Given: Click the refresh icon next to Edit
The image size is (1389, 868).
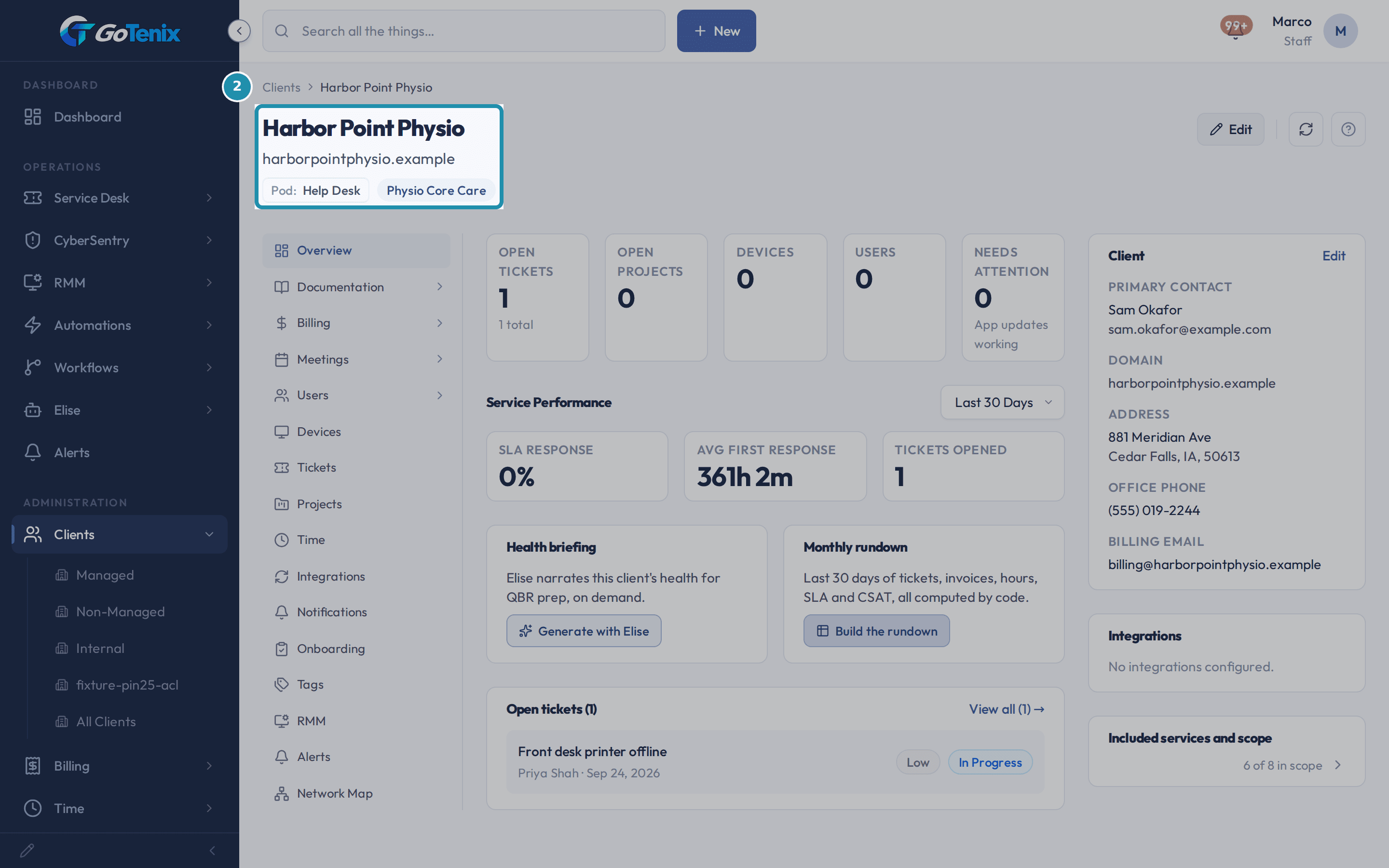Looking at the screenshot, I should 1306,129.
